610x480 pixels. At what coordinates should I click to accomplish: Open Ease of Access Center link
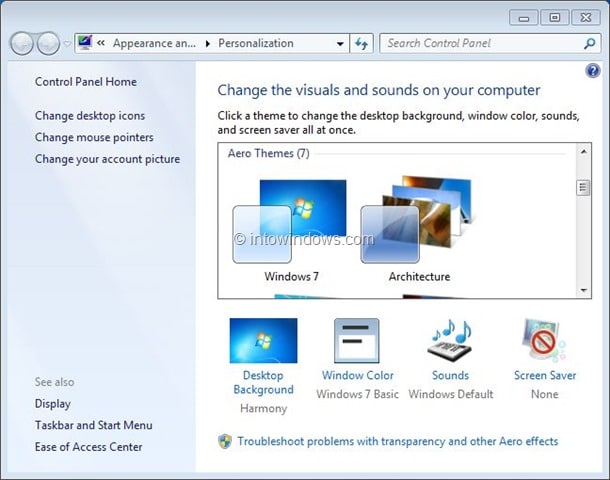click(88, 447)
